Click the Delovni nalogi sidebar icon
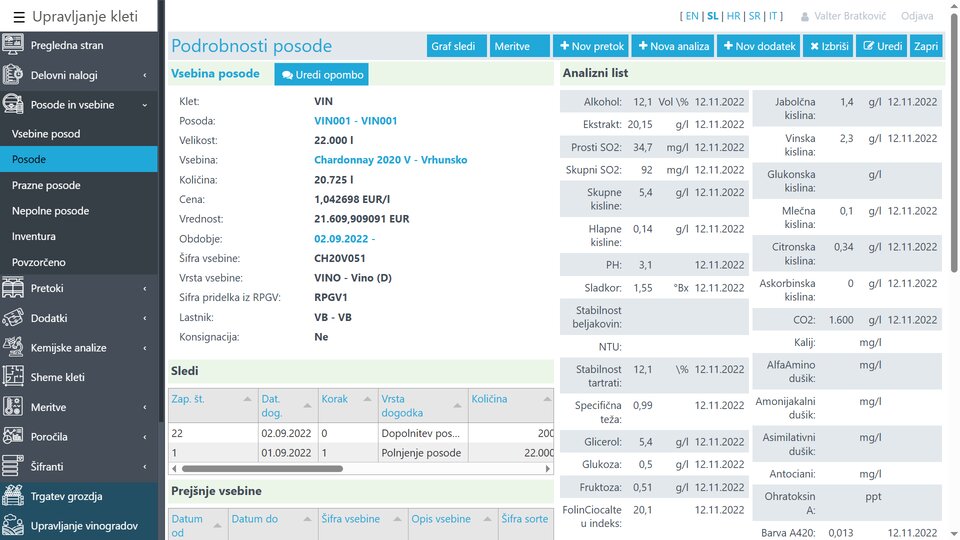The height and width of the screenshot is (540, 960). 14,75
